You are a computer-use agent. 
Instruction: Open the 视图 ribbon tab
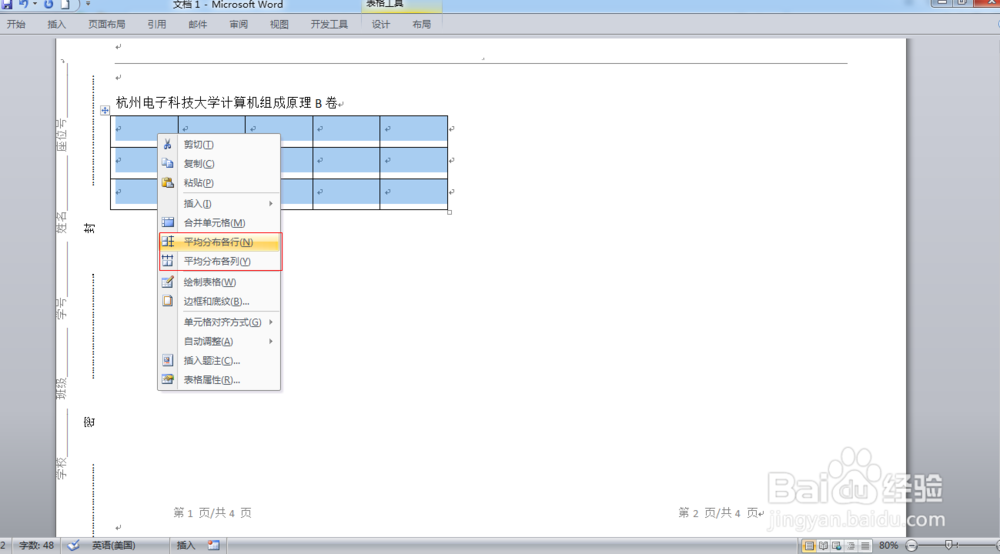coord(279,24)
